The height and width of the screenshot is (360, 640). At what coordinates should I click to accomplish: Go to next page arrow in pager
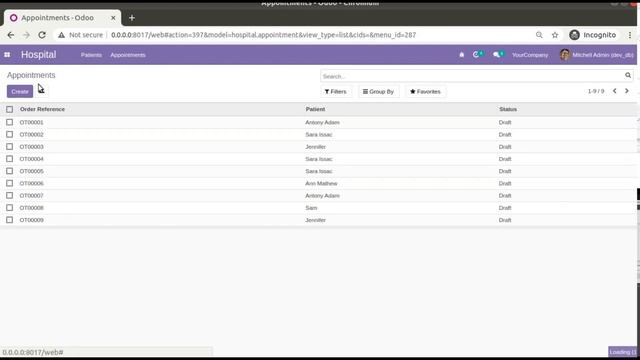click(x=627, y=91)
